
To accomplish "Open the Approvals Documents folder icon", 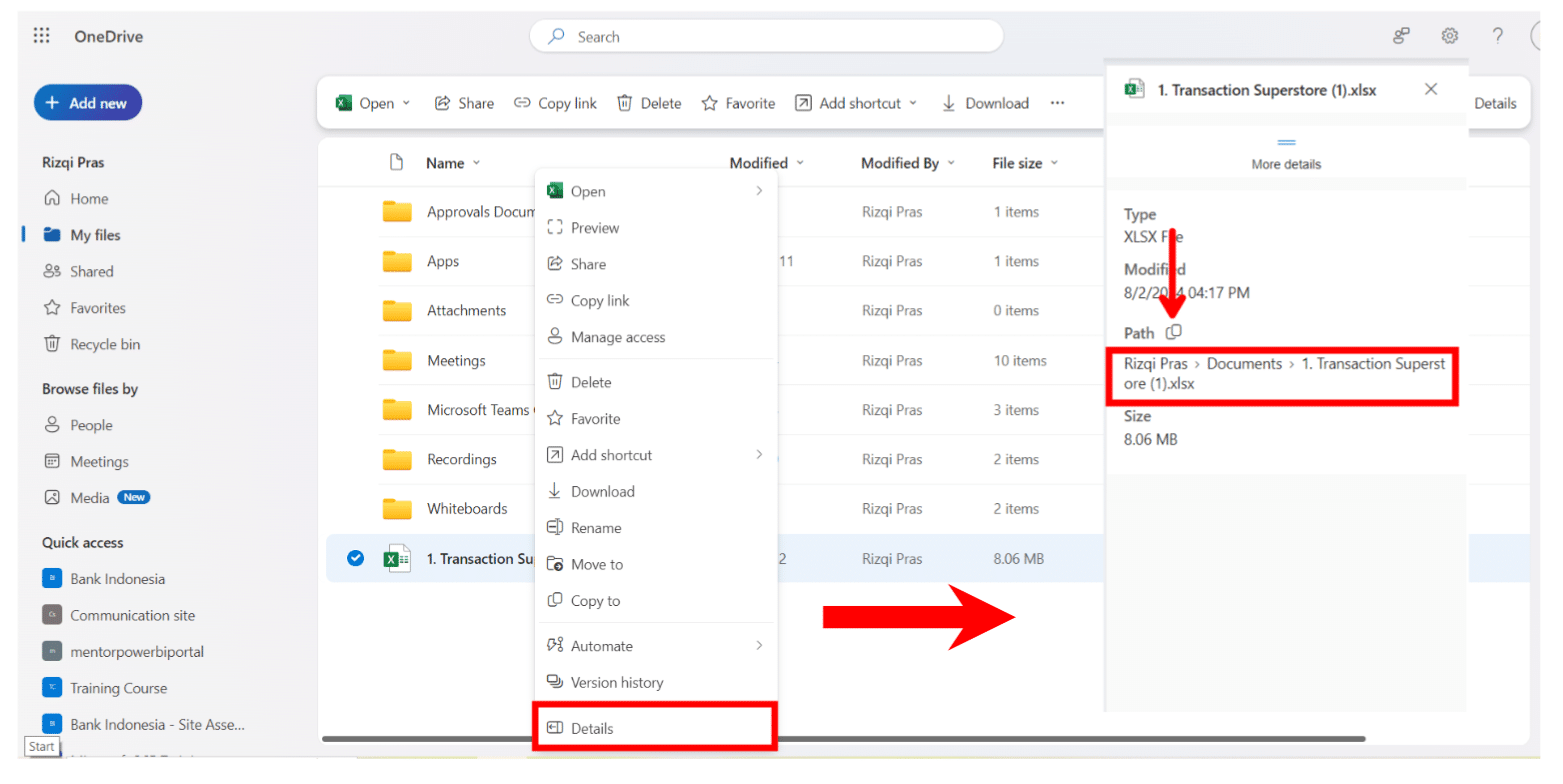I will [397, 211].
